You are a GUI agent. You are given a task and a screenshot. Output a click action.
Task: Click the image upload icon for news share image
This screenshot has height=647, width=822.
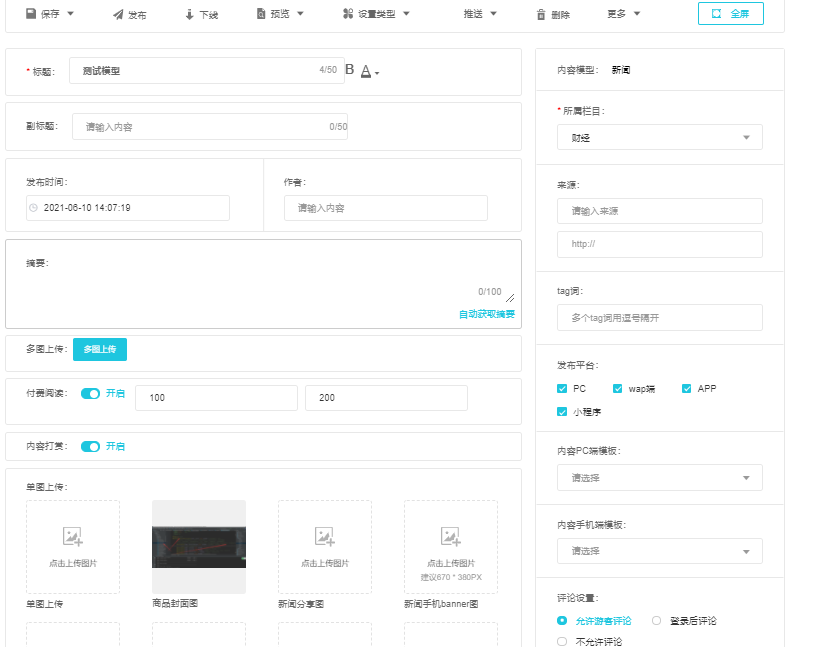[324, 537]
